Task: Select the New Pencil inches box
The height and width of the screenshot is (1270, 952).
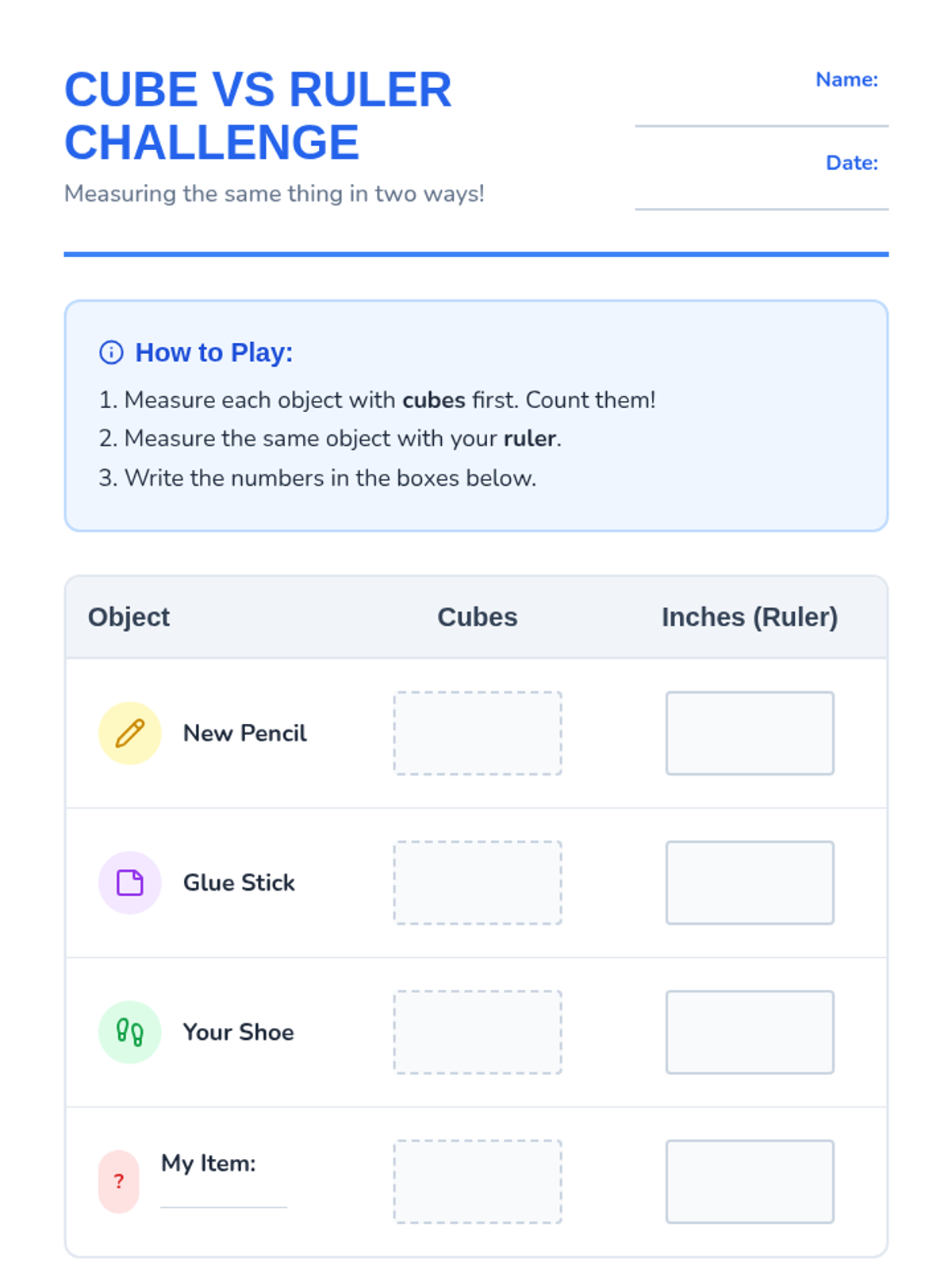Action: [749, 733]
